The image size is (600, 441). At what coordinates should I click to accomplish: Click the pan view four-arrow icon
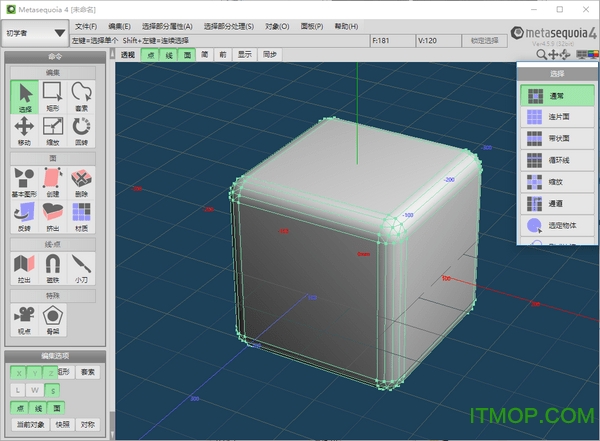click(553, 54)
